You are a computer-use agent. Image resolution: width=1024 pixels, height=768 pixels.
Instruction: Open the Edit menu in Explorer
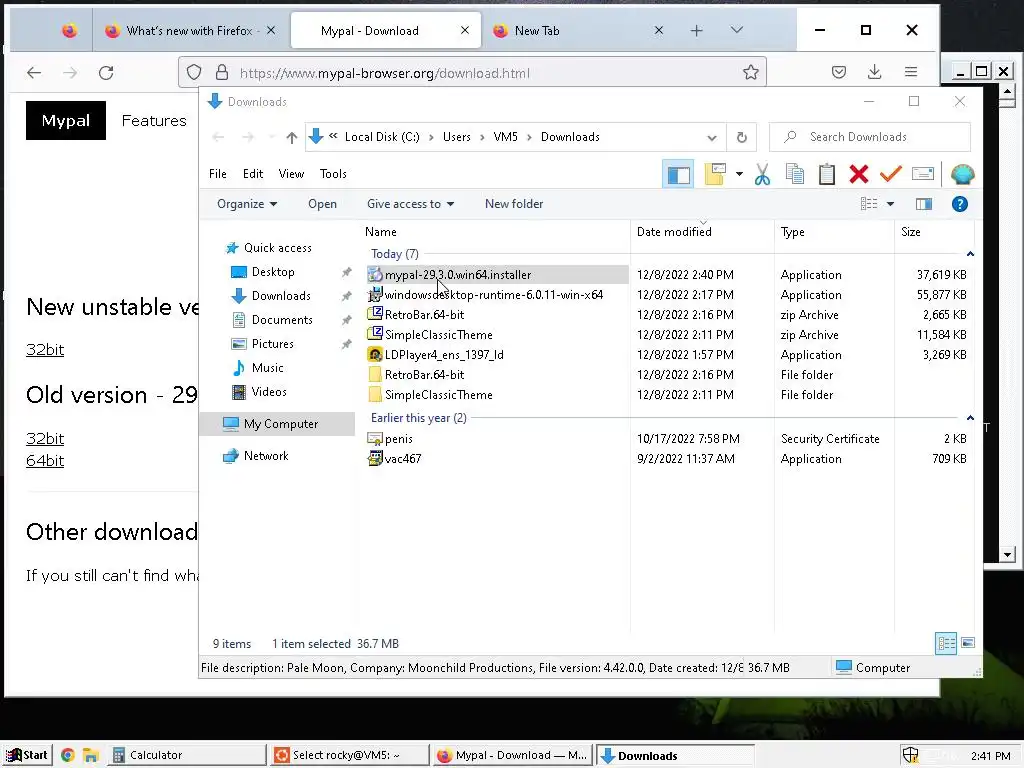tap(253, 174)
